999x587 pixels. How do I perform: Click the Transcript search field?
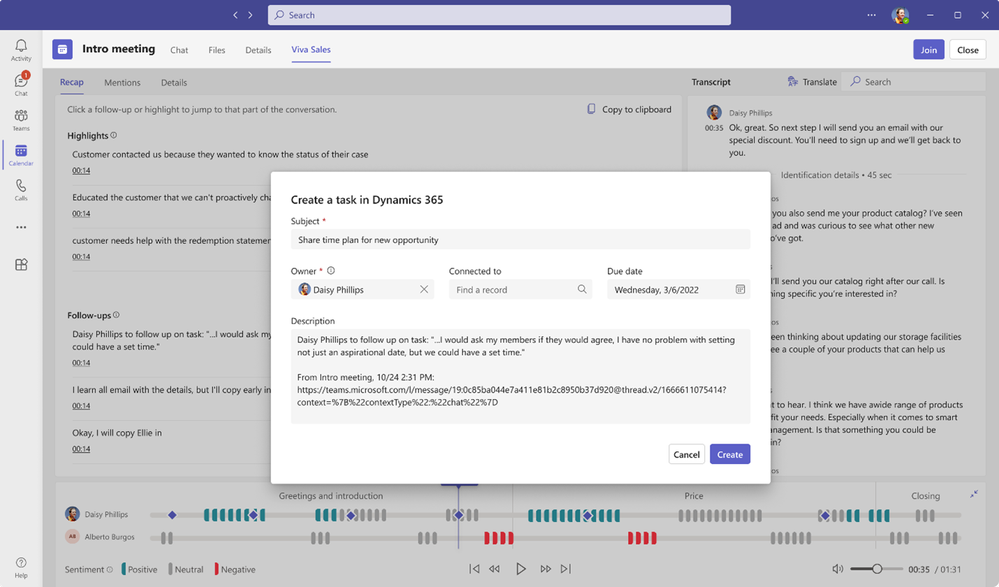pos(914,82)
